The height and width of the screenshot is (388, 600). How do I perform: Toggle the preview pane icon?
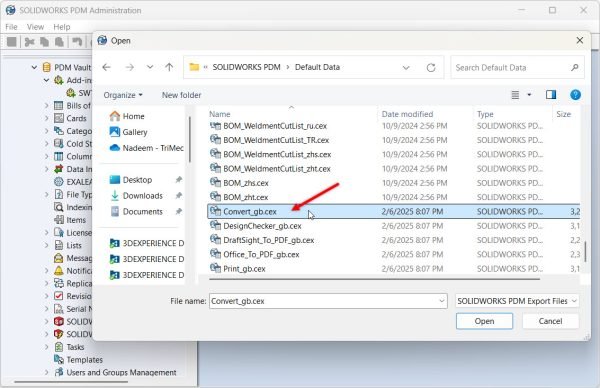pyautogui.click(x=551, y=95)
